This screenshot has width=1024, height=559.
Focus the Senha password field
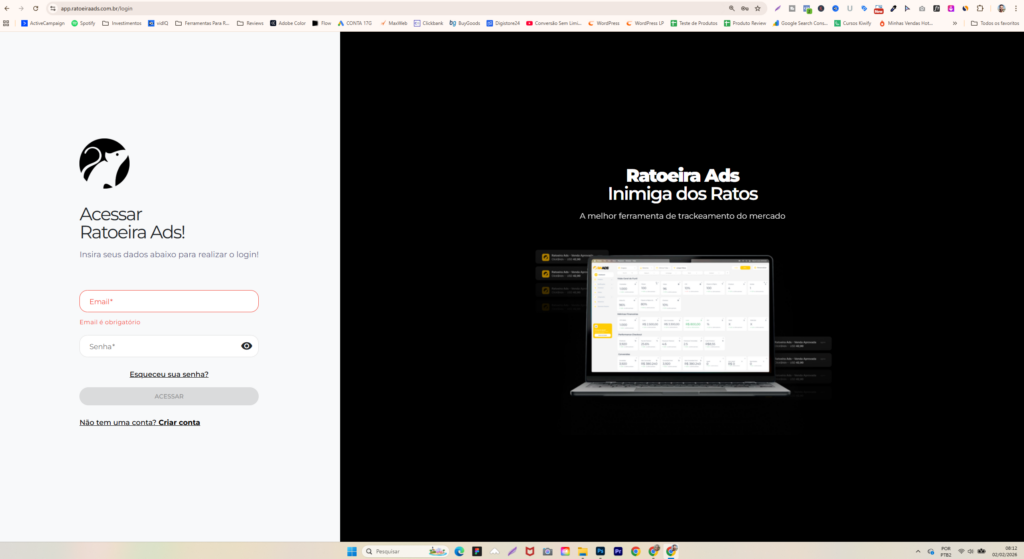(x=169, y=346)
